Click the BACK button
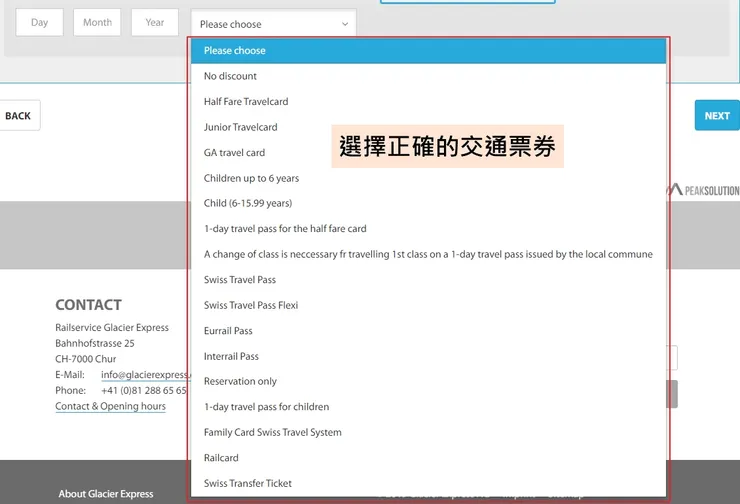 click(19, 116)
